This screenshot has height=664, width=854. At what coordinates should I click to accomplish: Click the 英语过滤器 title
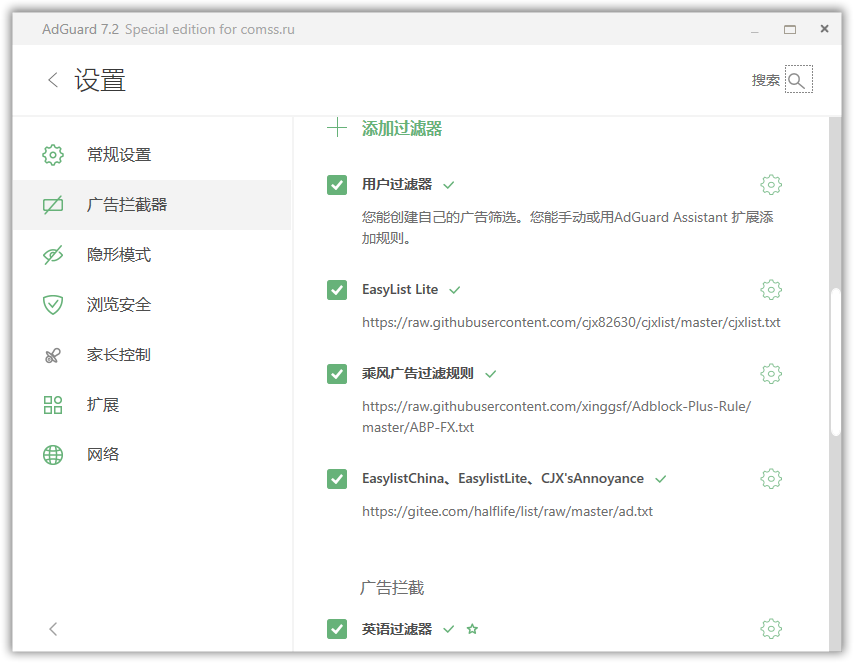click(397, 629)
